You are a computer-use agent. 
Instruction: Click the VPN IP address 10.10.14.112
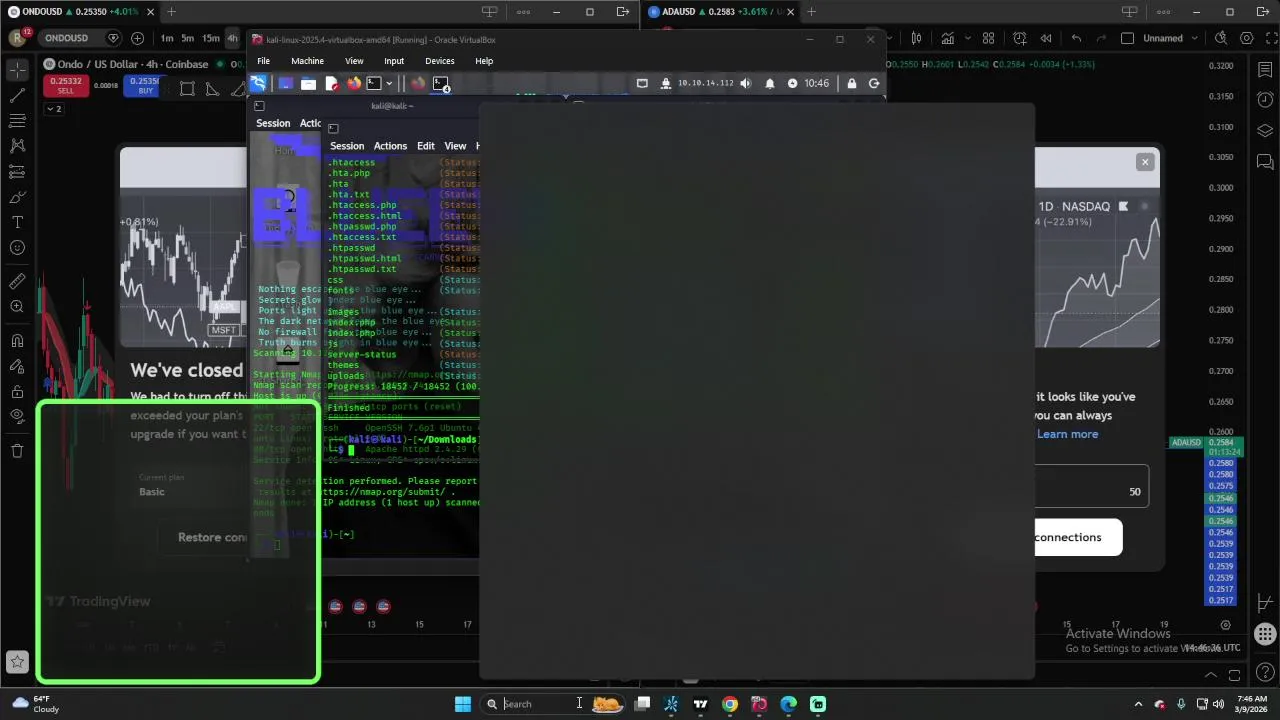coord(705,84)
